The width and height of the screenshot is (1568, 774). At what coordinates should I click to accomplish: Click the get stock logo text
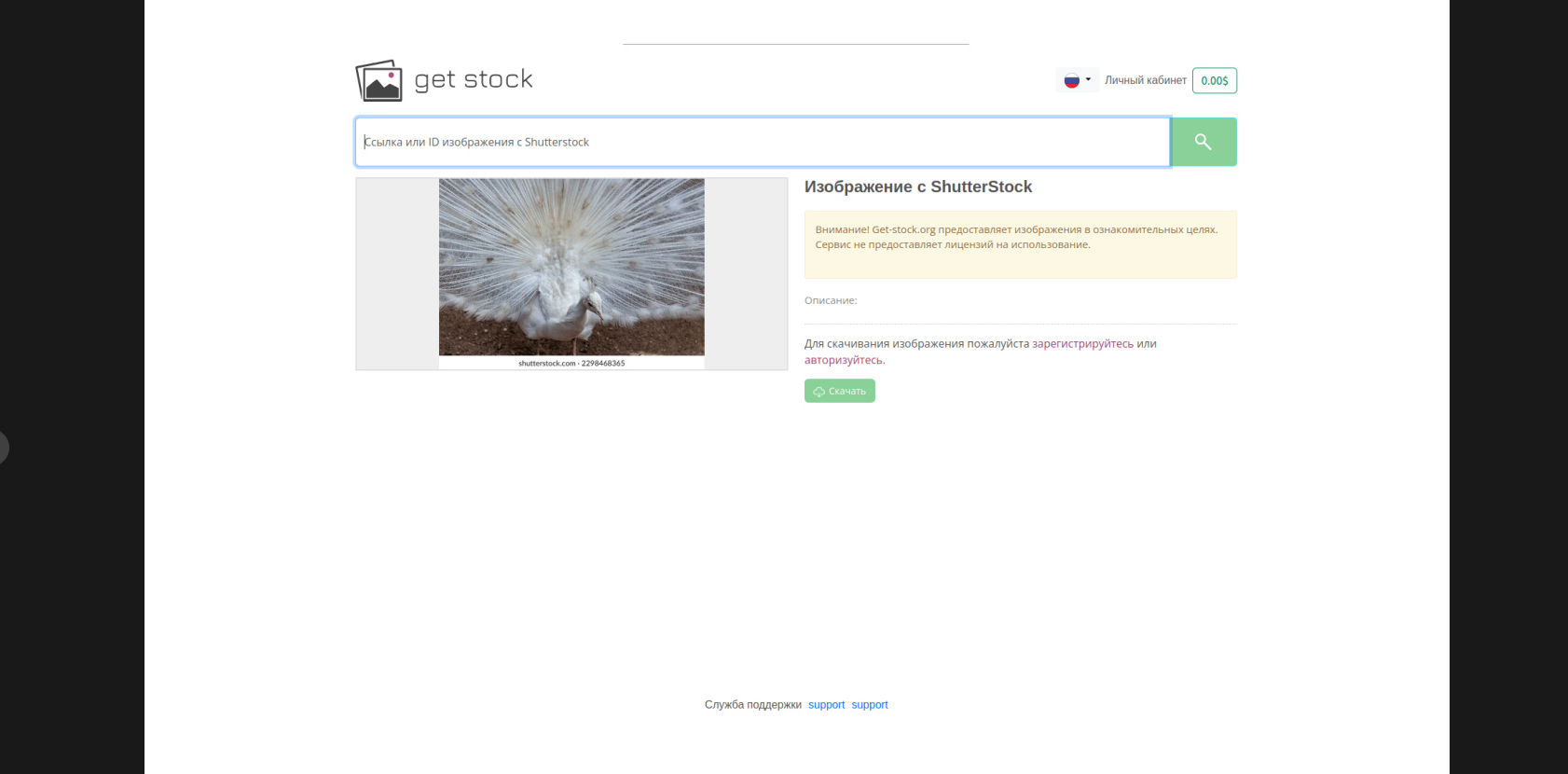[x=474, y=80]
